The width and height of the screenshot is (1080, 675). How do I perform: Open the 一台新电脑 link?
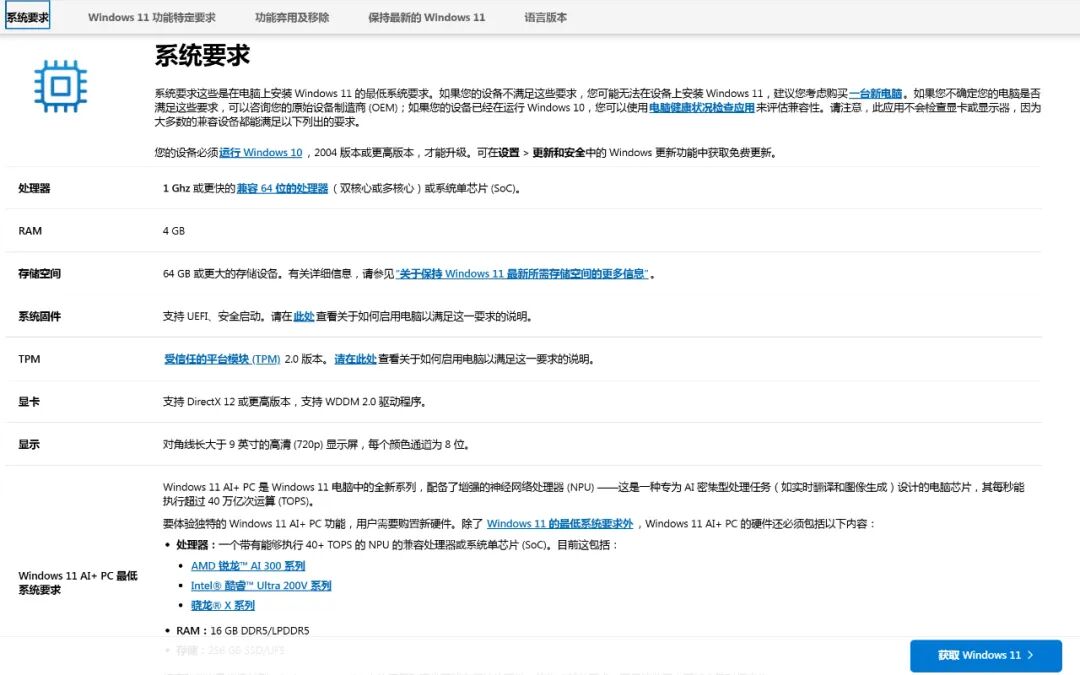point(875,93)
